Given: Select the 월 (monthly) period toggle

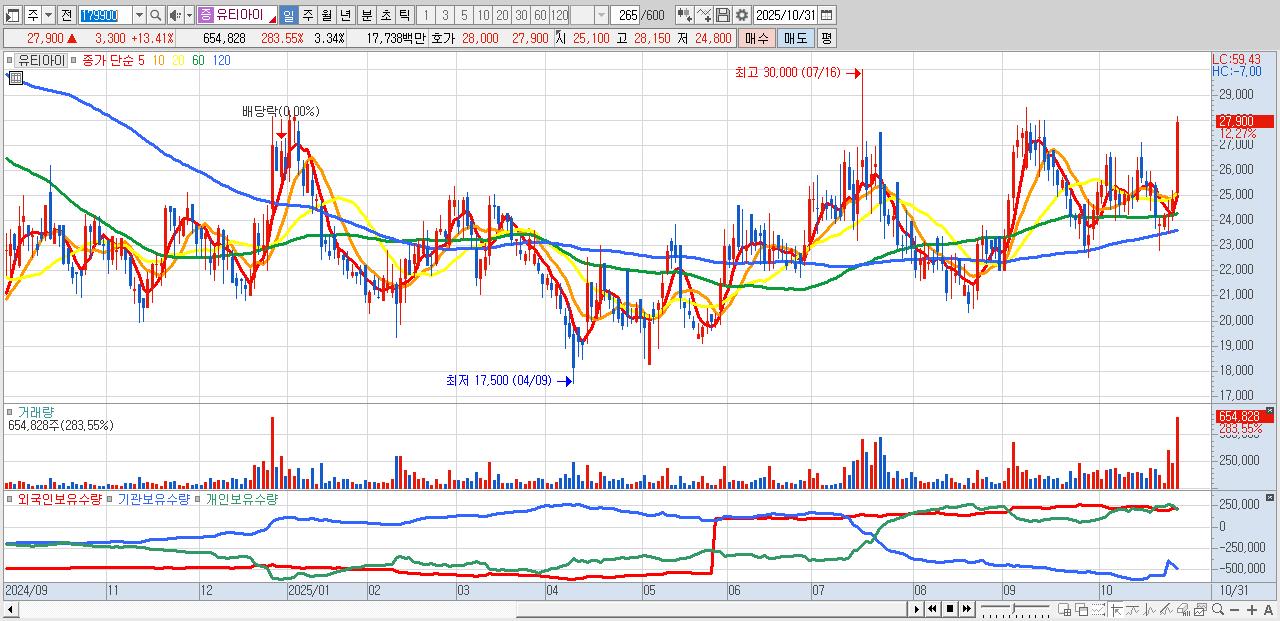Looking at the screenshot, I should point(326,15).
